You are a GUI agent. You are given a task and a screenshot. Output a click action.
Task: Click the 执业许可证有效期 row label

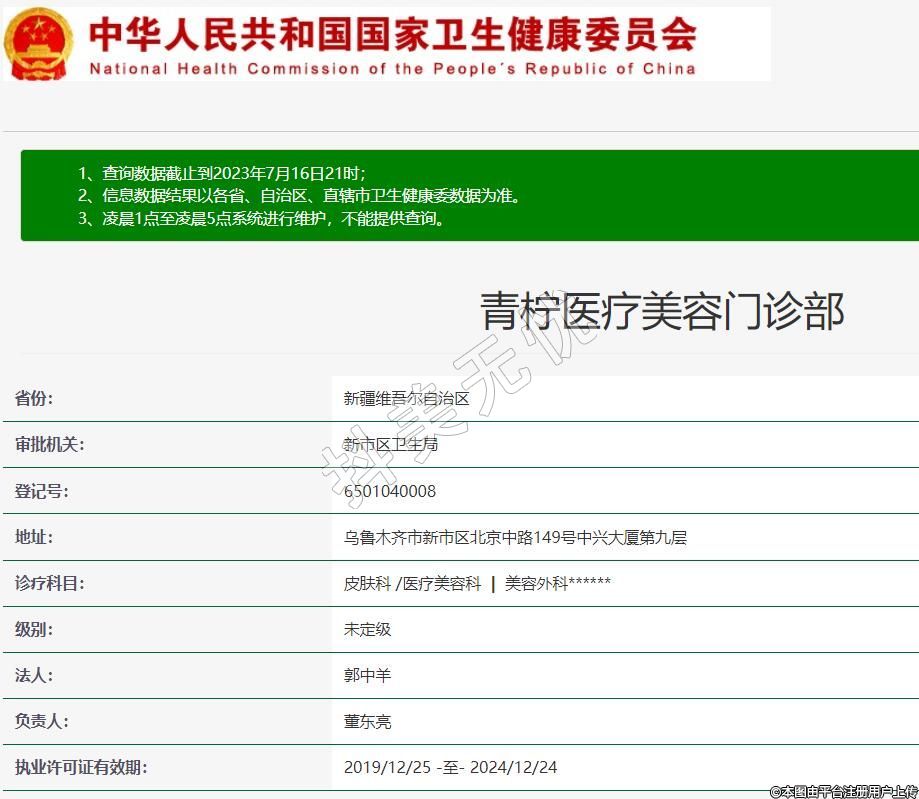(x=81, y=767)
